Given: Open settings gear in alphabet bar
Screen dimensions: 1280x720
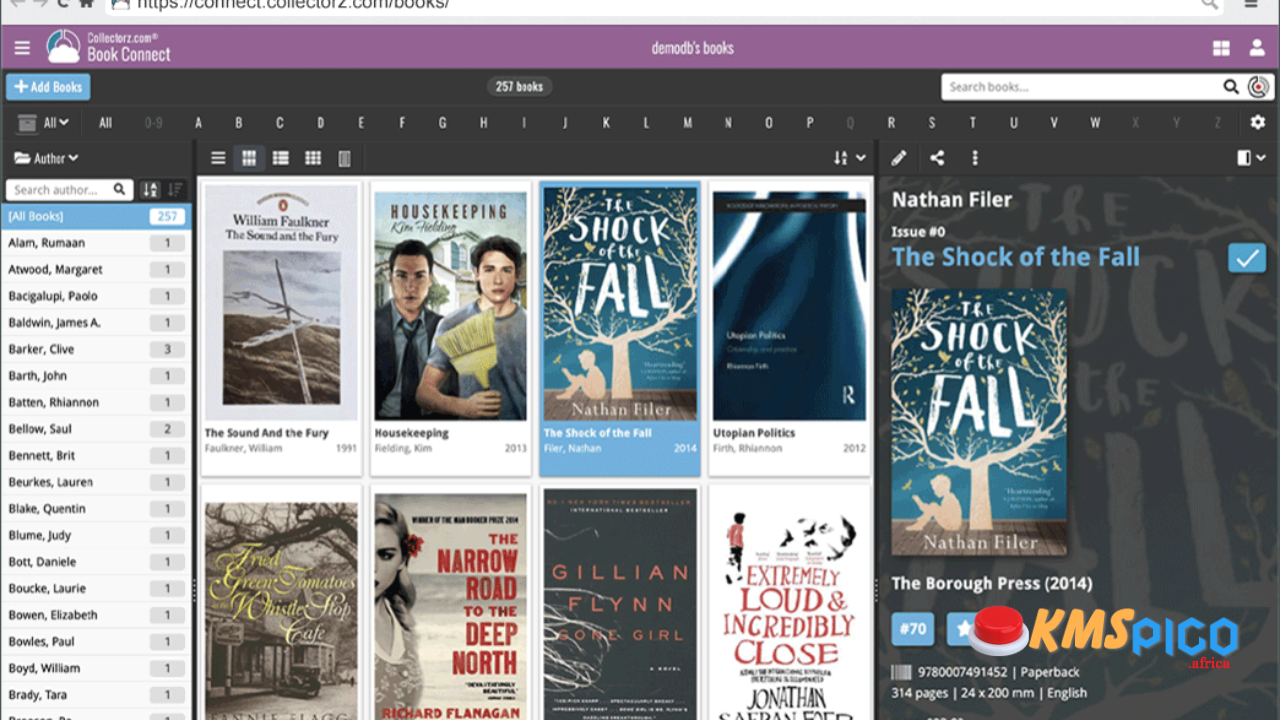Looking at the screenshot, I should [x=1258, y=122].
